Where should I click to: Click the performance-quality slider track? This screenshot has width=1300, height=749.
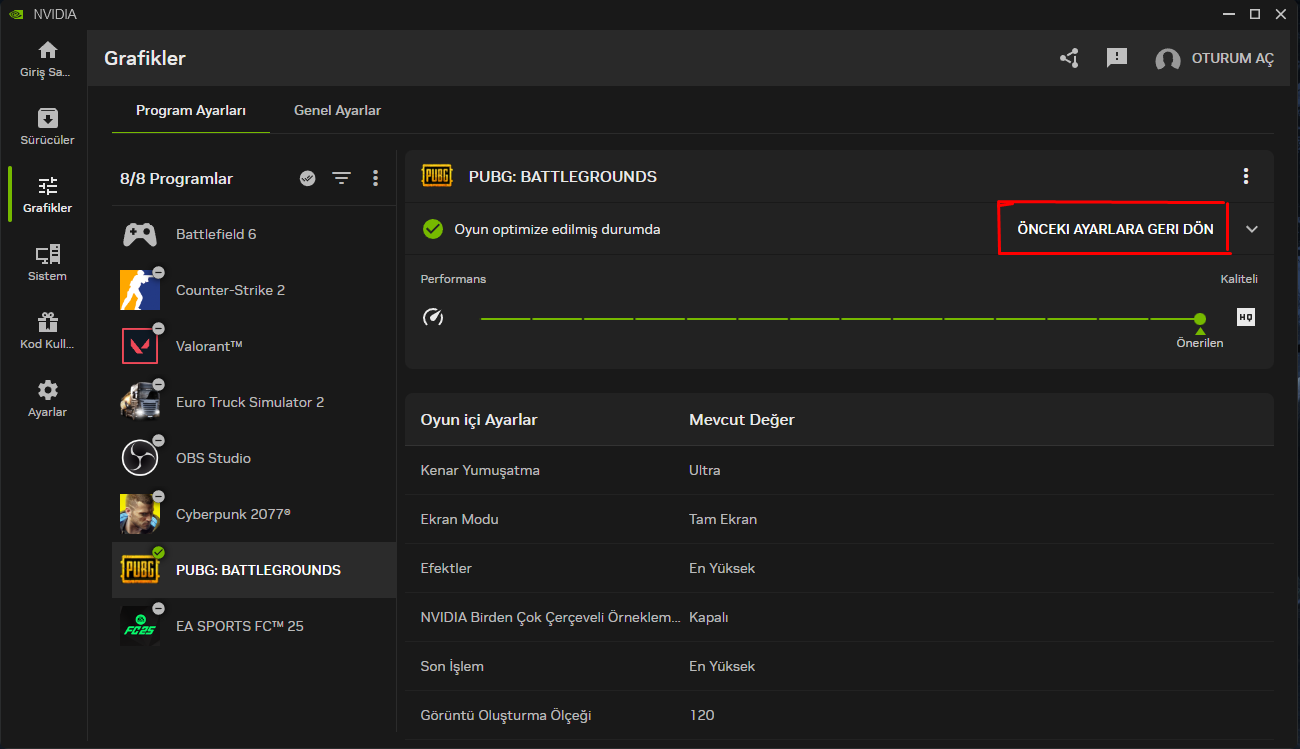click(x=840, y=319)
